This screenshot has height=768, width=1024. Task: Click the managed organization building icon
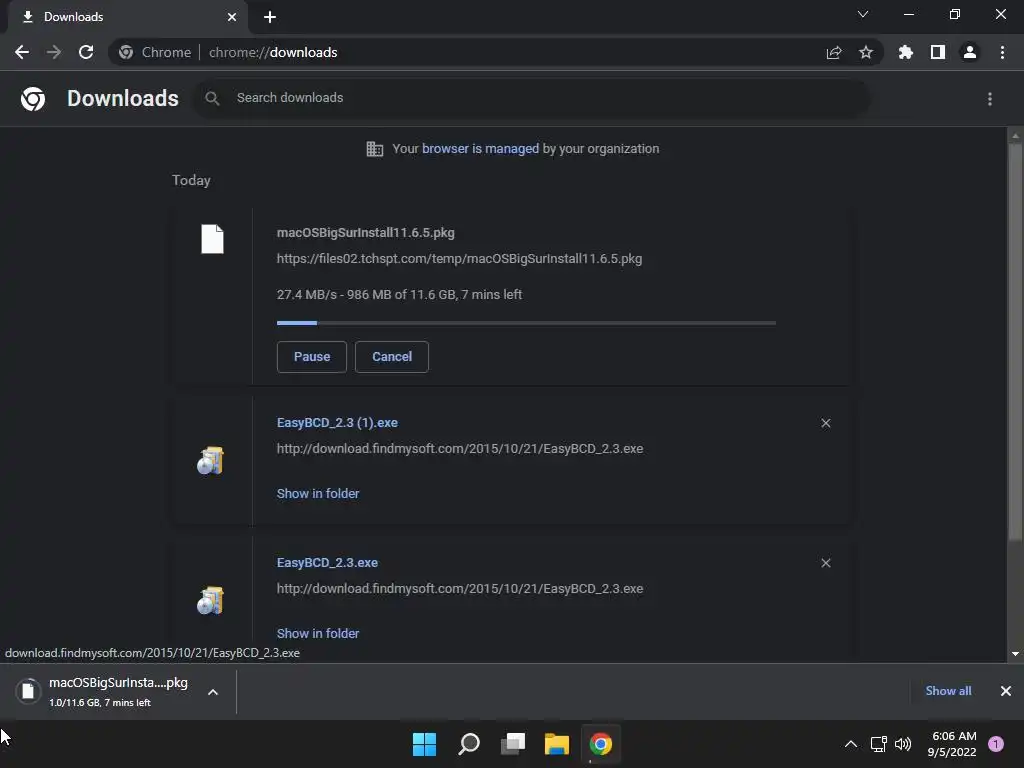(x=375, y=149)
